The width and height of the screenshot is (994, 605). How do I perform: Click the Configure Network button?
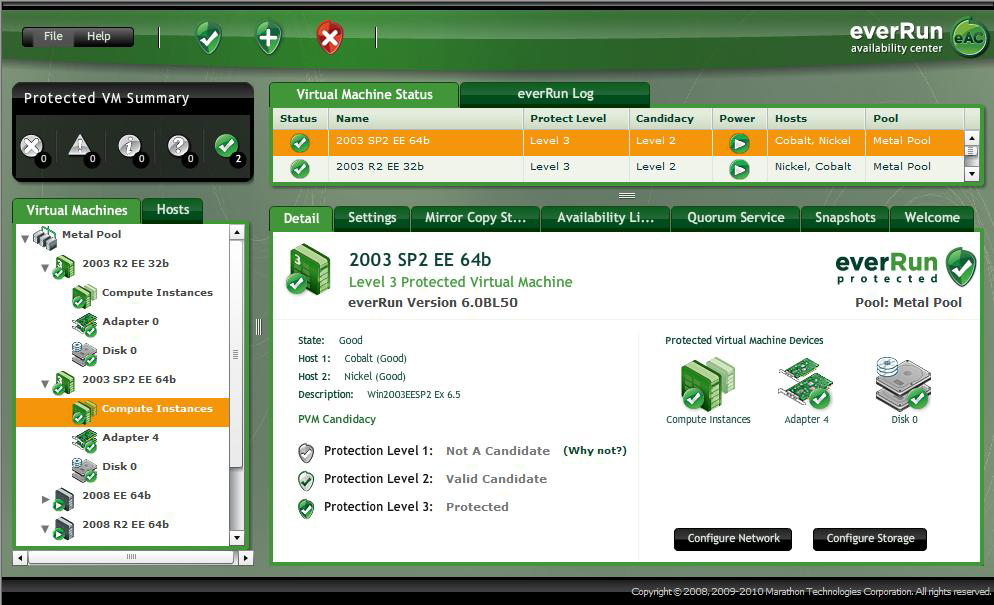point(733,538)
